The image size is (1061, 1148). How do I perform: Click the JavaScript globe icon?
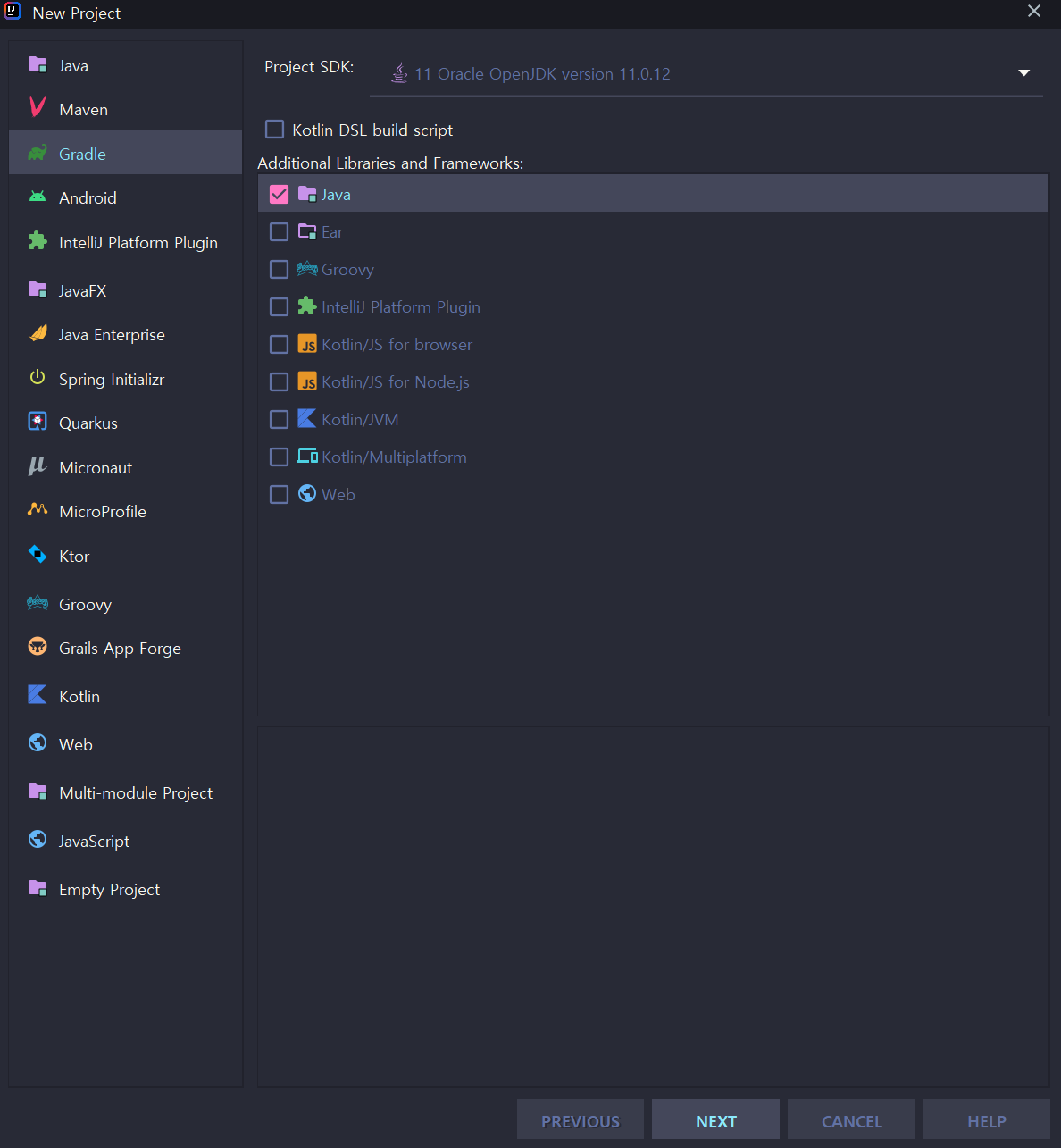point(38,840)
